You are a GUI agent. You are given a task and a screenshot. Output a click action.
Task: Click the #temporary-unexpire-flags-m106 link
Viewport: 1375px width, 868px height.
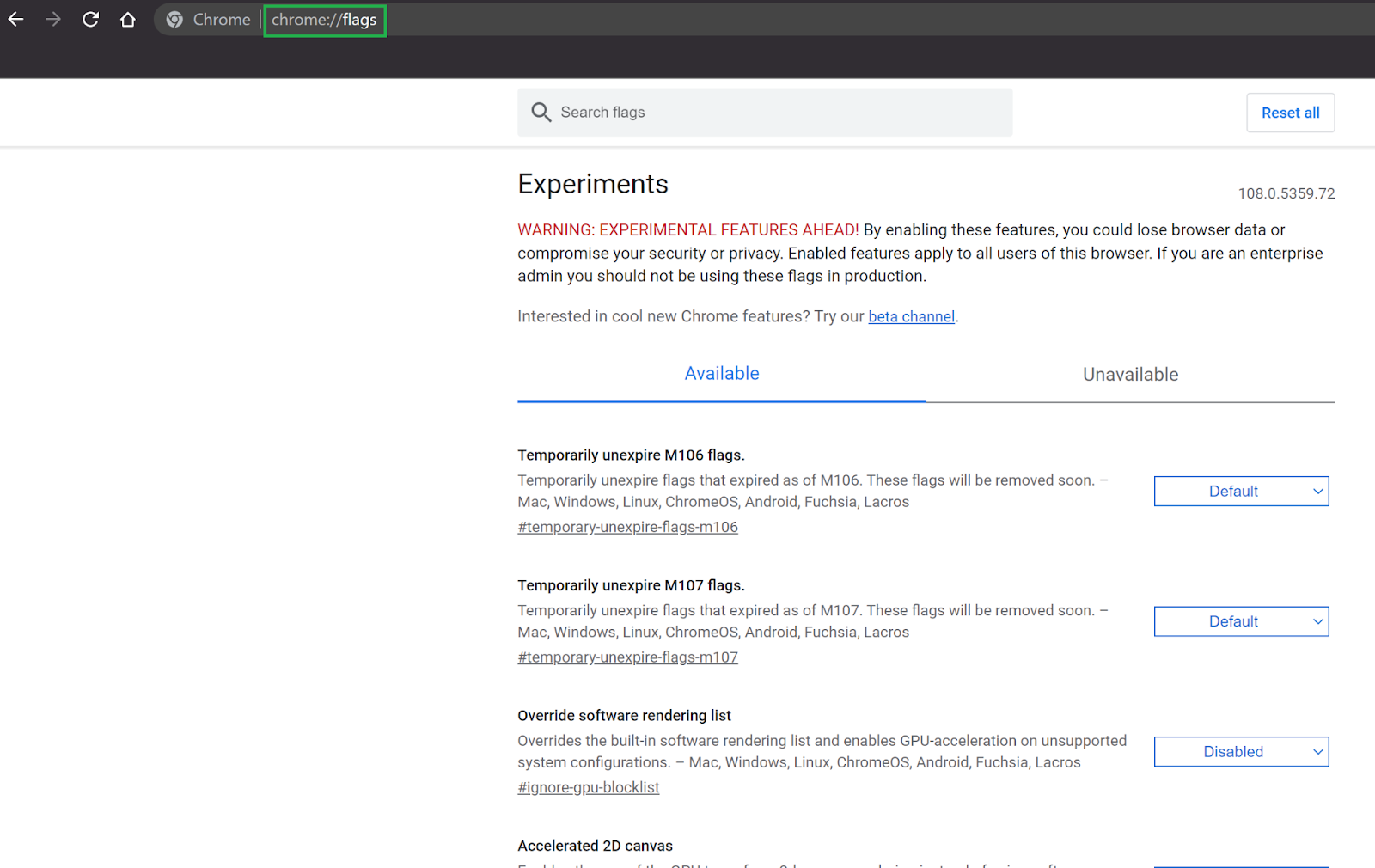point(627,526)
